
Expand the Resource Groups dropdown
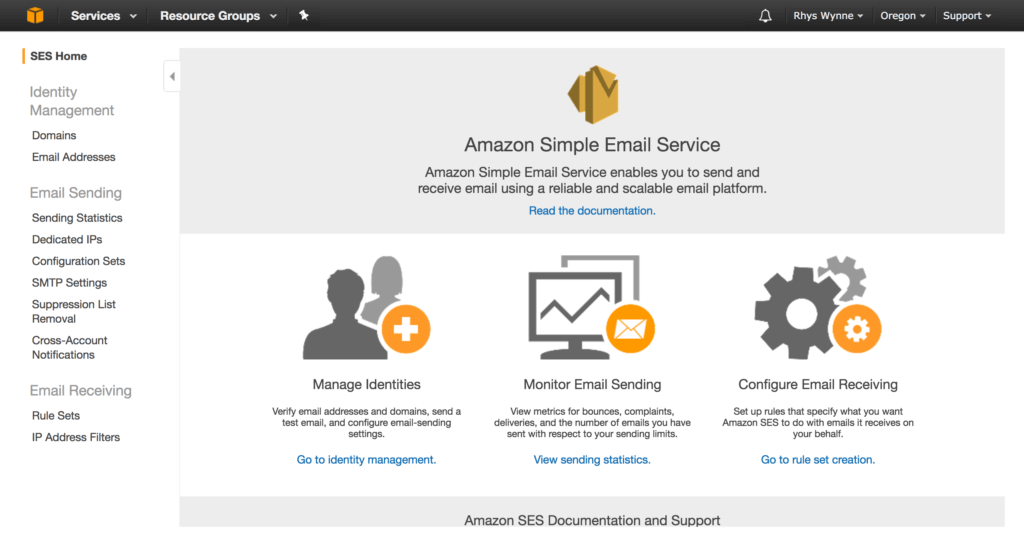click(x=218, y=16)
